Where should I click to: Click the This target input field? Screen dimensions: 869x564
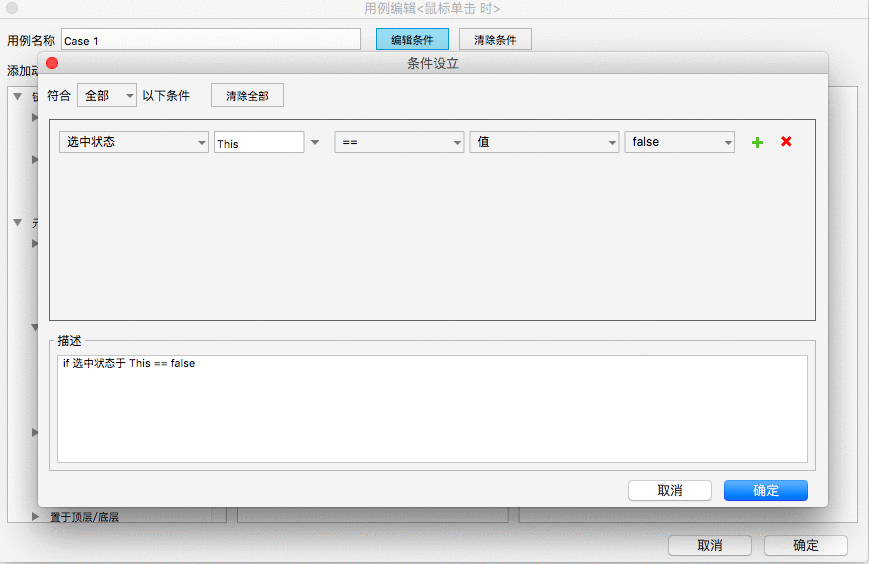pyautogui.click(x=259, y=142)
